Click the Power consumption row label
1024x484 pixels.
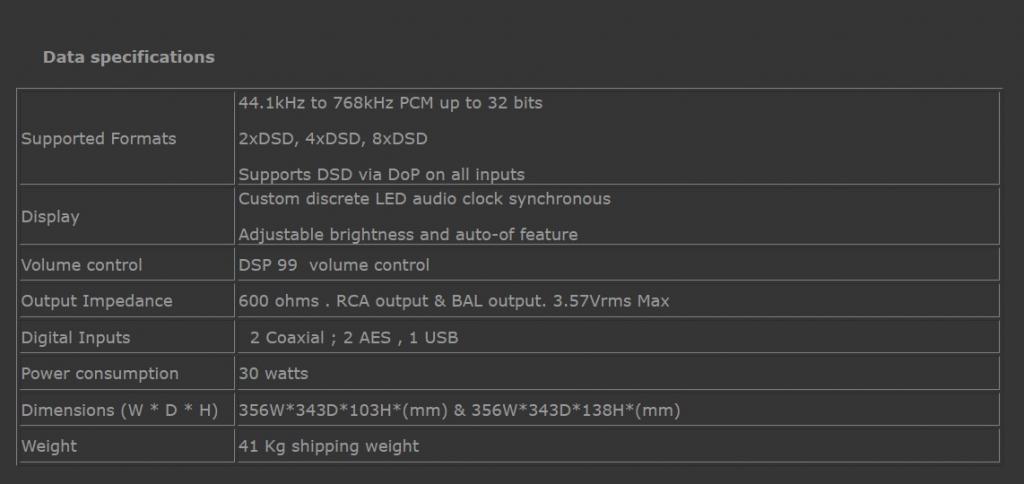coord(100,373)
